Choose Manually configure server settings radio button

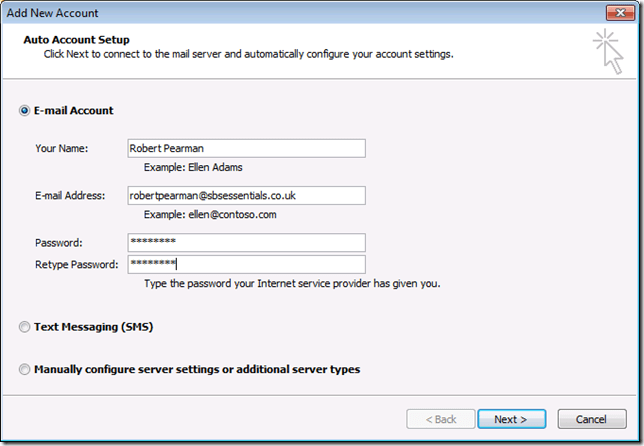pyautogui.click(x=24, y=369)
